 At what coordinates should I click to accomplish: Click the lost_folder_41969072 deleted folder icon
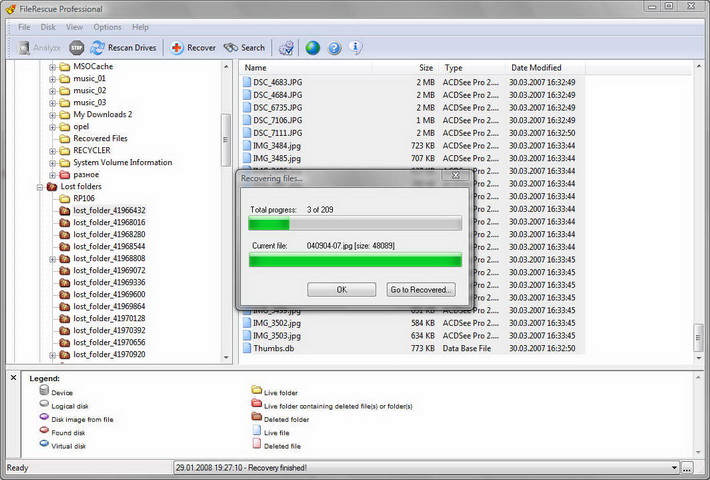pos(65,270)
